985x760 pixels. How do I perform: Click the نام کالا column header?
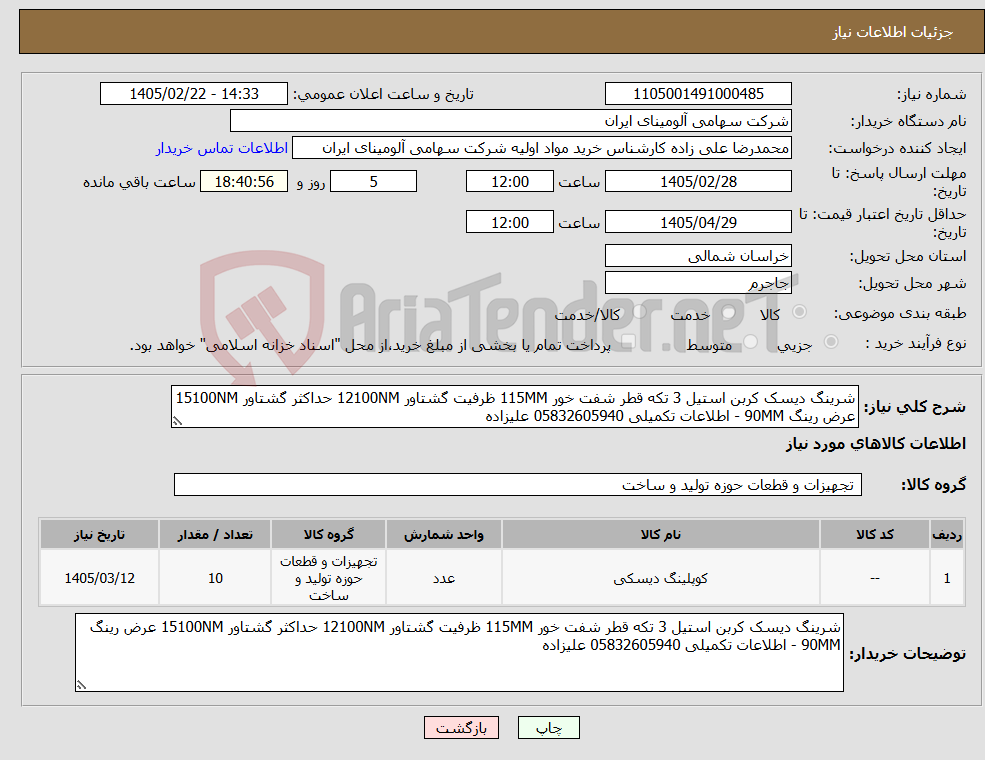tap(661, 535)
